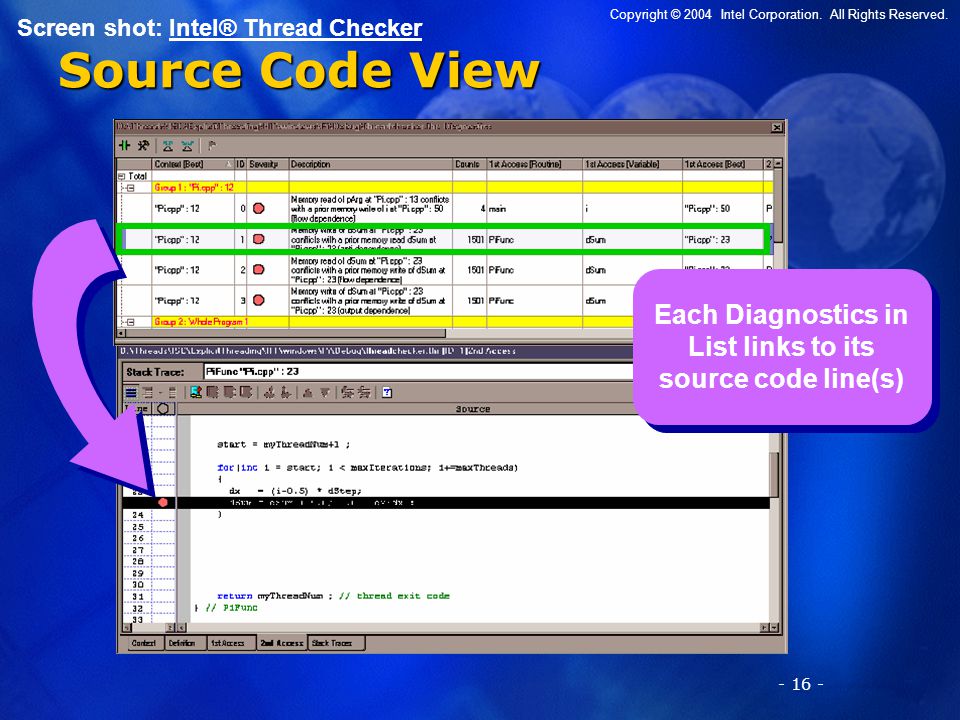960x720 pixels.
Task: Click the Stack Trace field showing PiFunc "Pi.cpp": 23
Action: pyautogui.click(x=418, y=372)
